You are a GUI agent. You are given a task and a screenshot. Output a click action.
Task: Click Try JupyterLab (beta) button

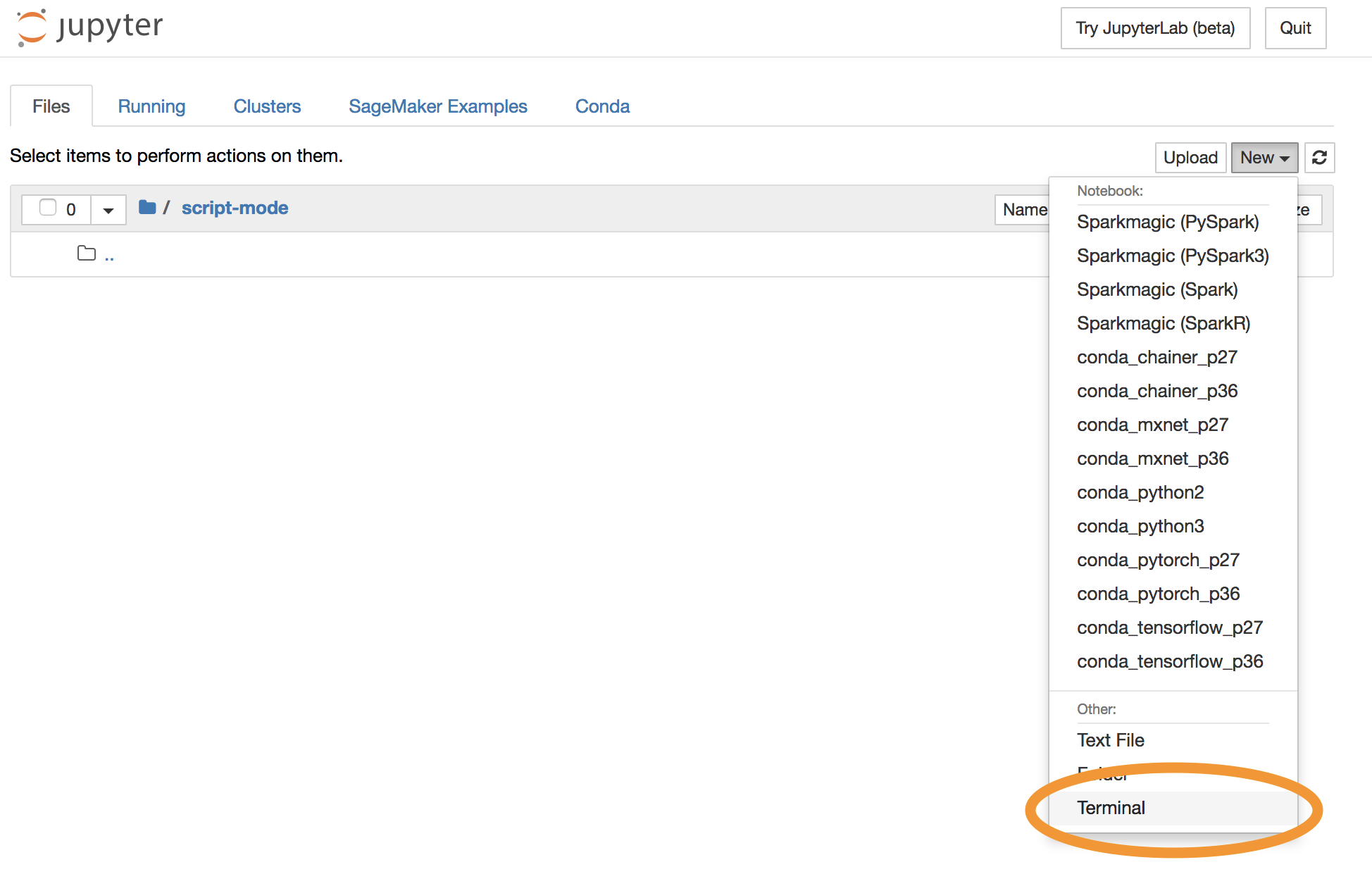tap(1155, 28)
